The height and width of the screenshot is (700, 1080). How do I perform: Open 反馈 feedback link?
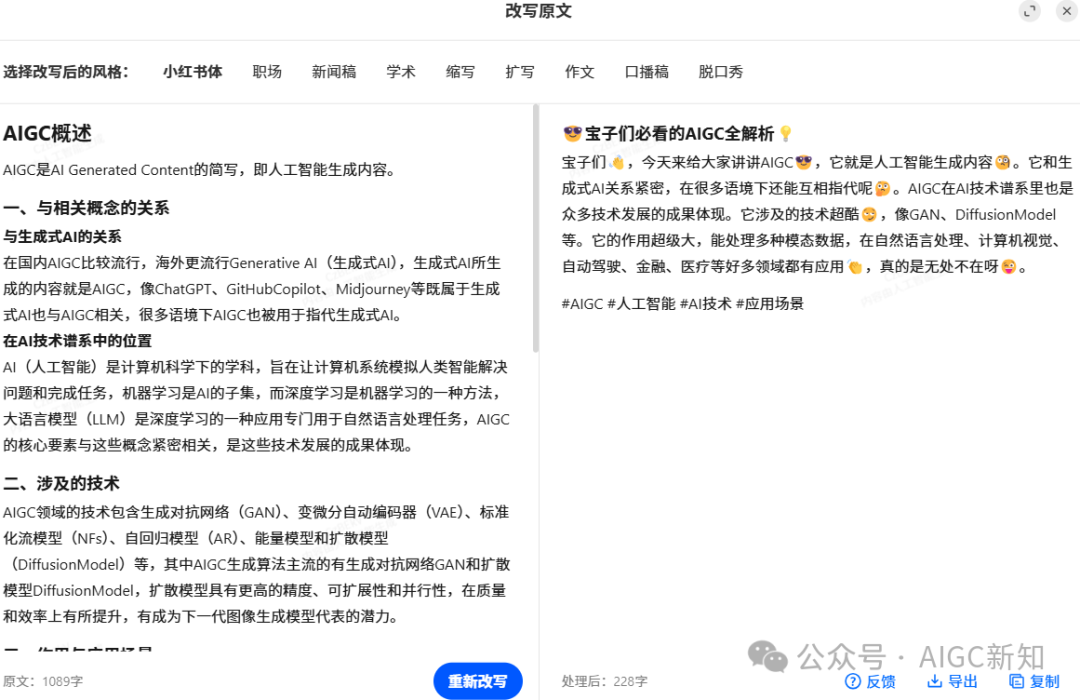click(871, 681)
